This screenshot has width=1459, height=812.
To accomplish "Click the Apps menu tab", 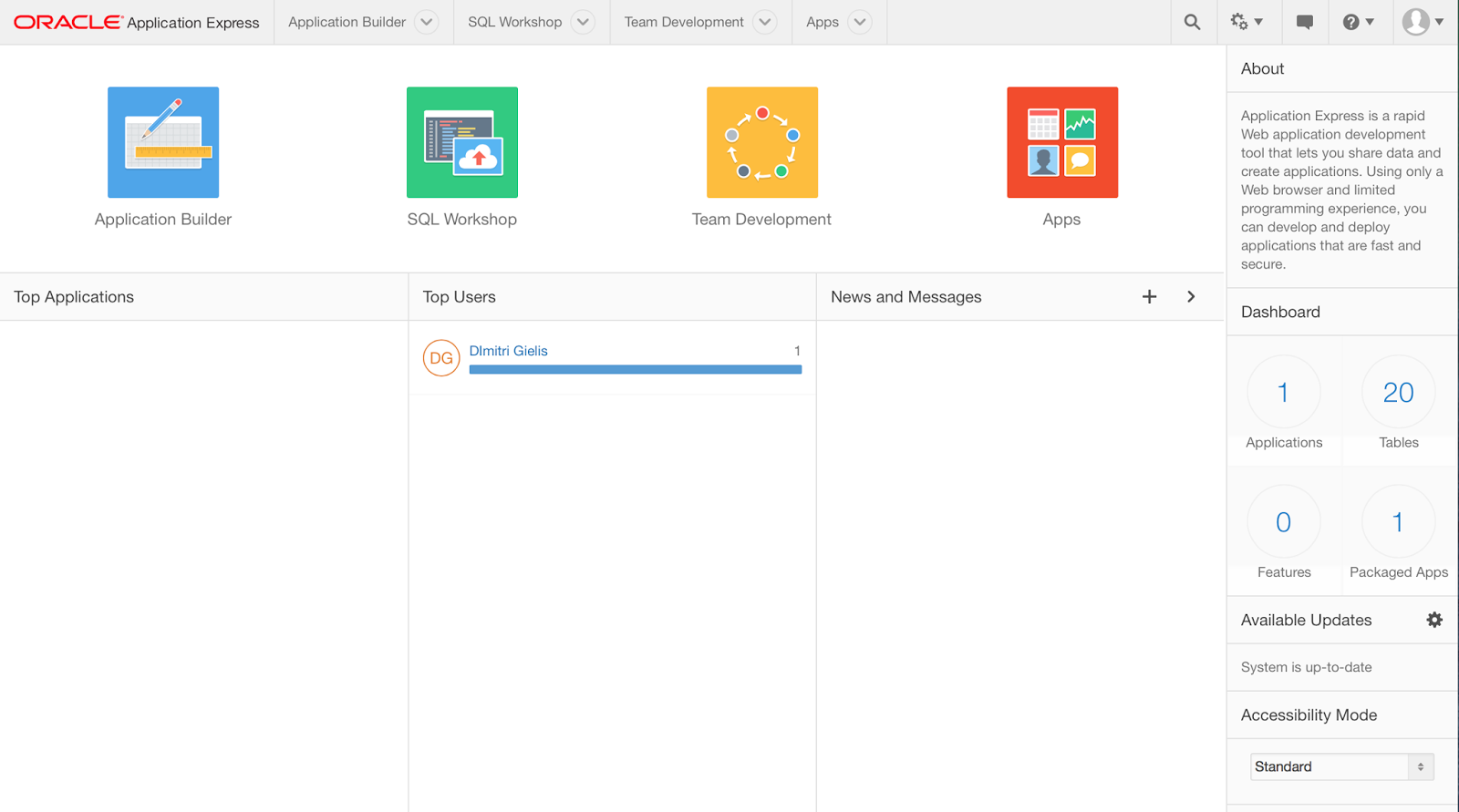I will coord(823,22).
